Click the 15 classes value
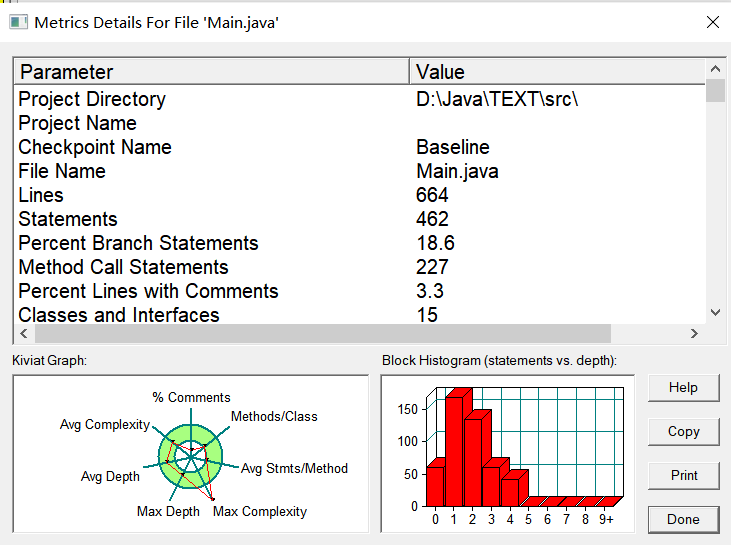Image resolution: width=731 pixels, height=545 pixels. pyautogui.click(x=427, y=315)
